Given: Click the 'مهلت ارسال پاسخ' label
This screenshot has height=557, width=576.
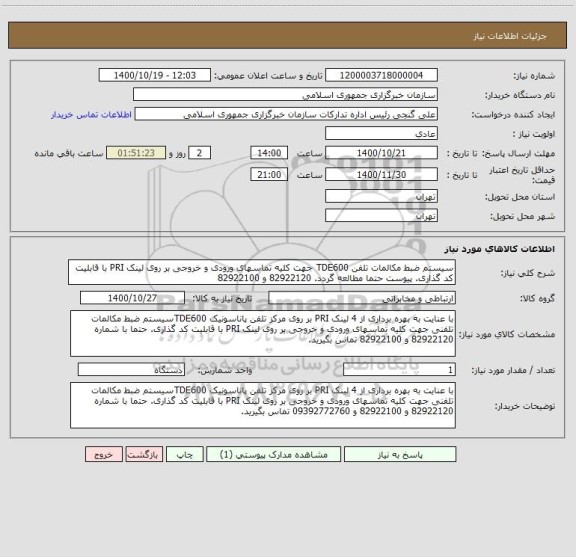Looking at the screenshot, I should [519, 153].
